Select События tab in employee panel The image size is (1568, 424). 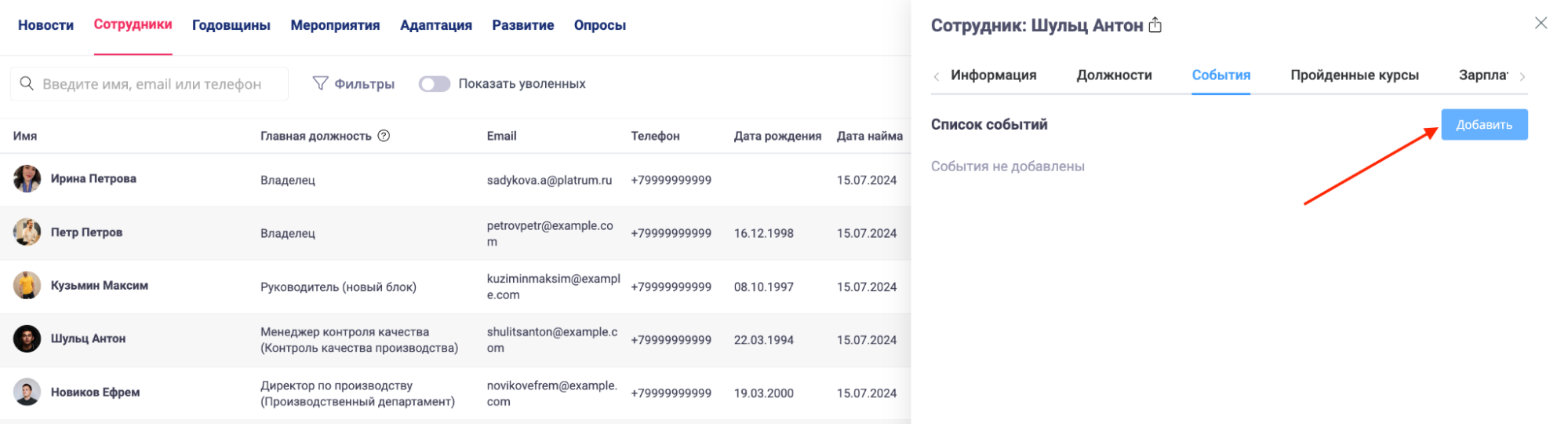1221,75
